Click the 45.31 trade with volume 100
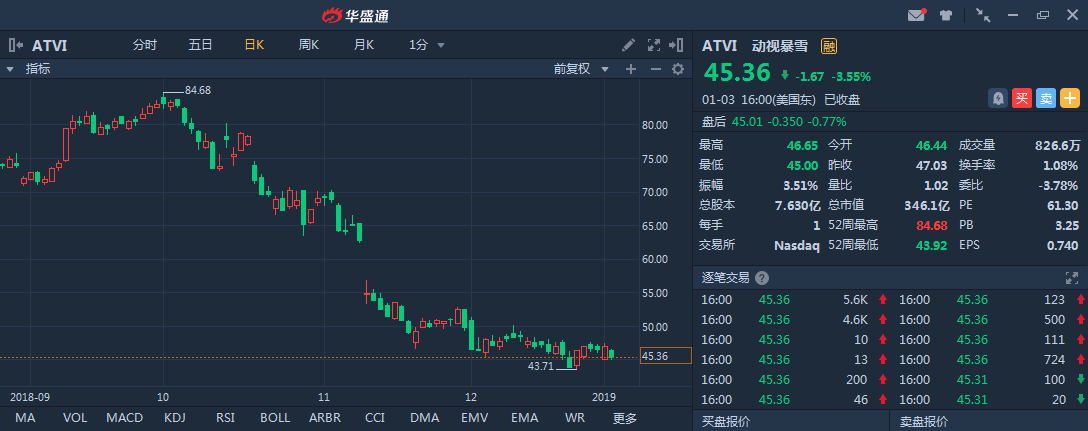The width and height of the screenshot is (1088, 431). 989,380
